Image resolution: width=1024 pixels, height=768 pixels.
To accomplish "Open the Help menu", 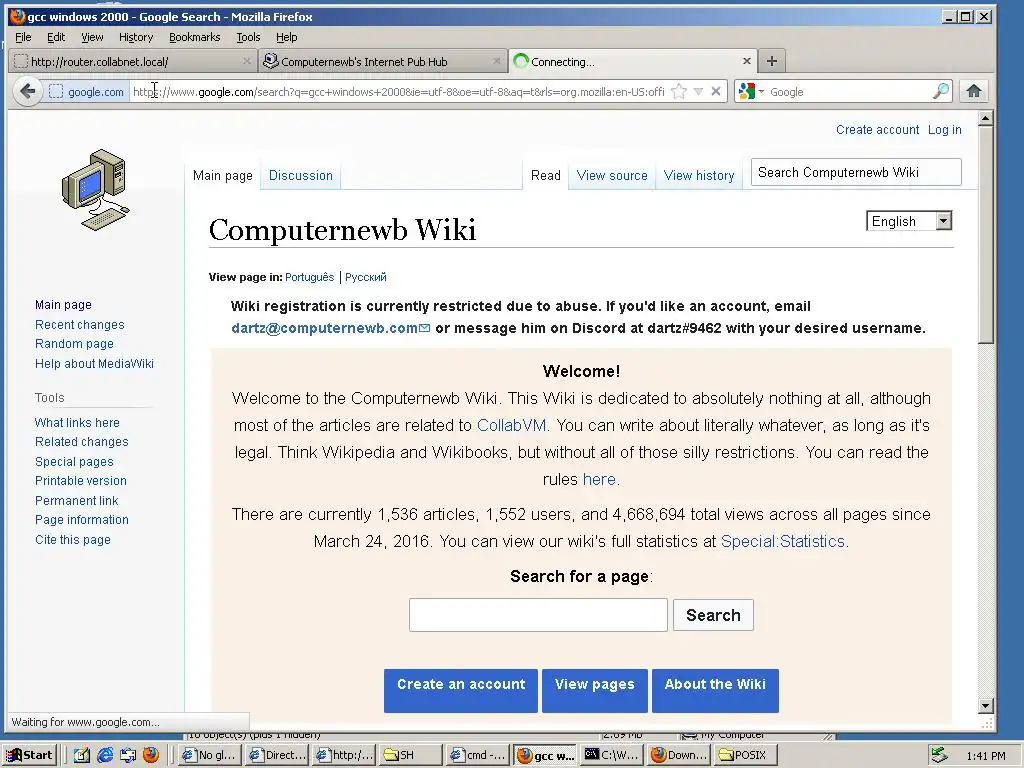I will point(286,37).
